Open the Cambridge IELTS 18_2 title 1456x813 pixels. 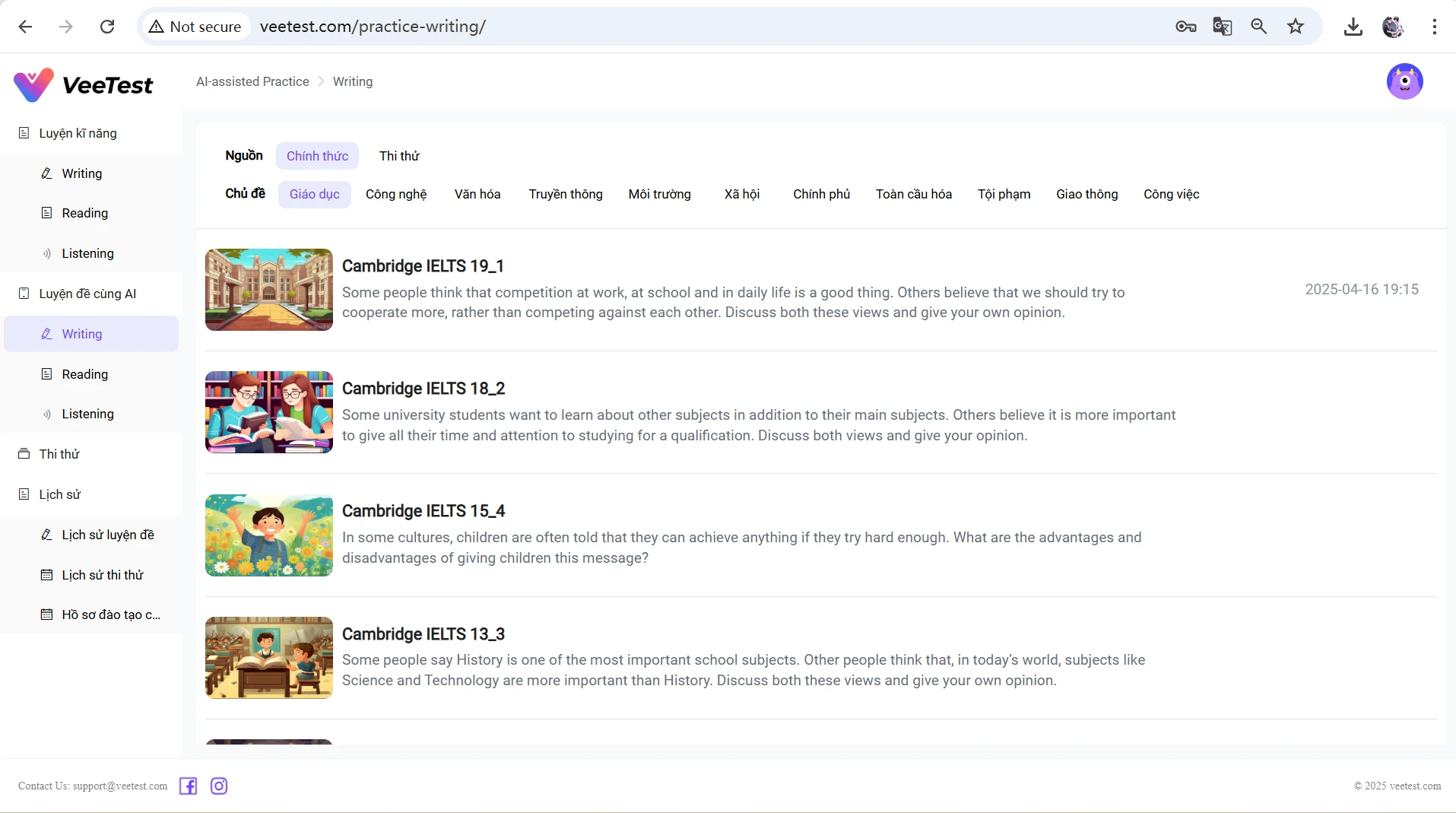pyautogui.click(x=423, y=389)
